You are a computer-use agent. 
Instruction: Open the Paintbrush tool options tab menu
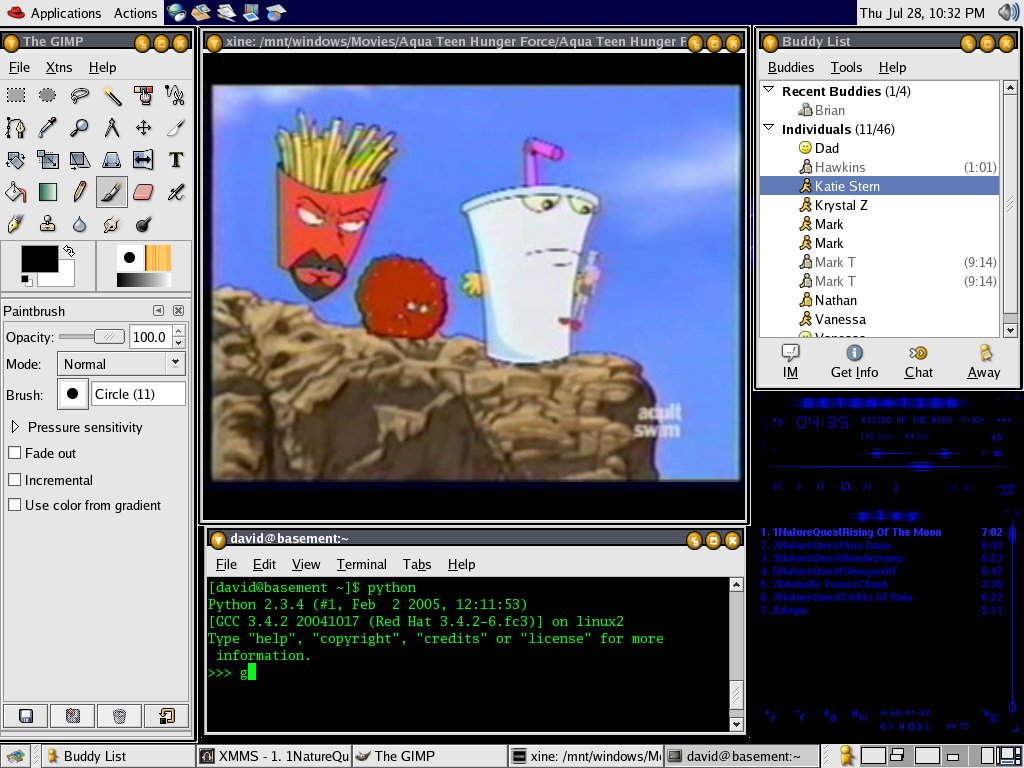tap(158, 311)
